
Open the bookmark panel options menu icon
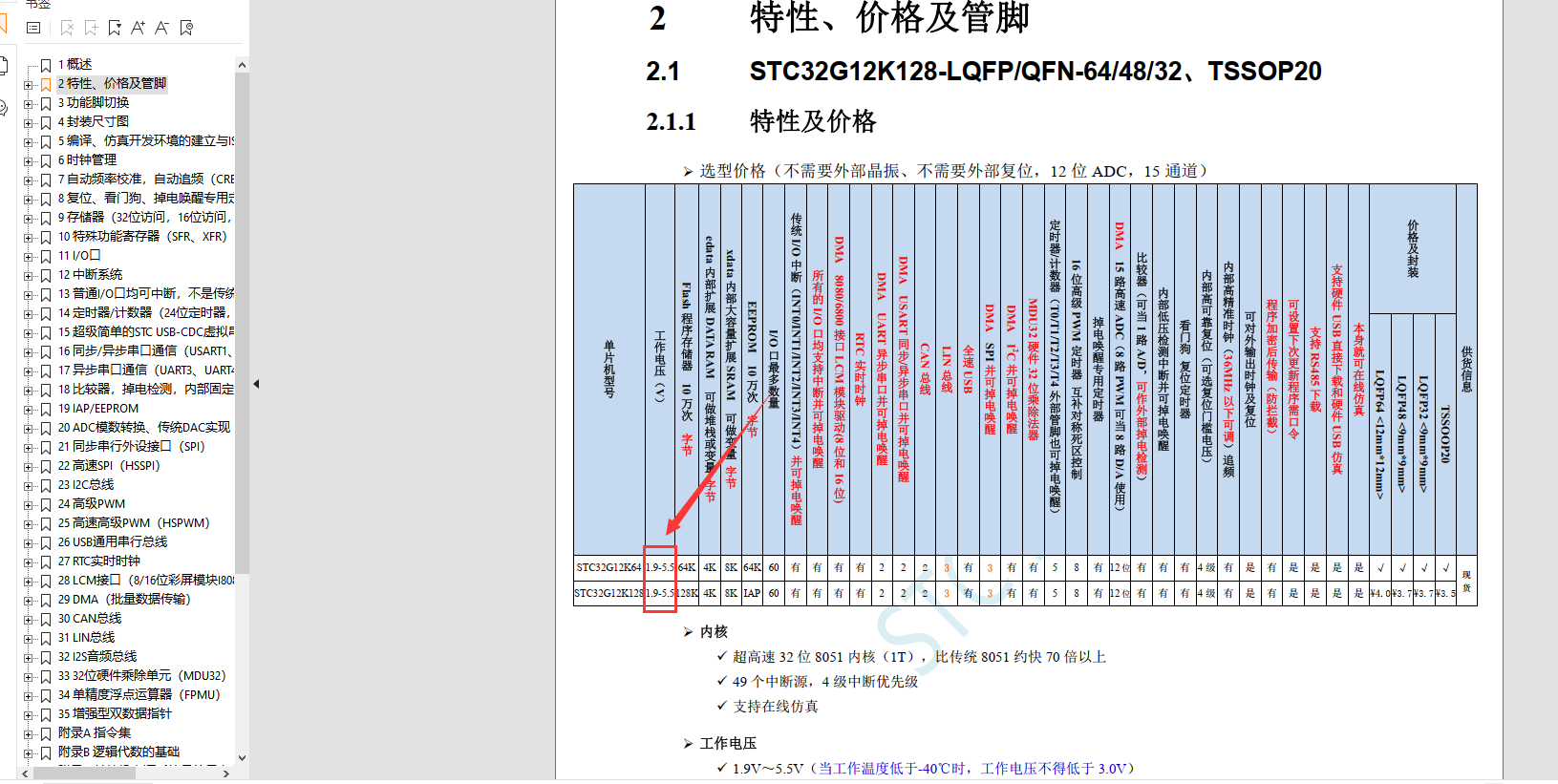(33, 28)
